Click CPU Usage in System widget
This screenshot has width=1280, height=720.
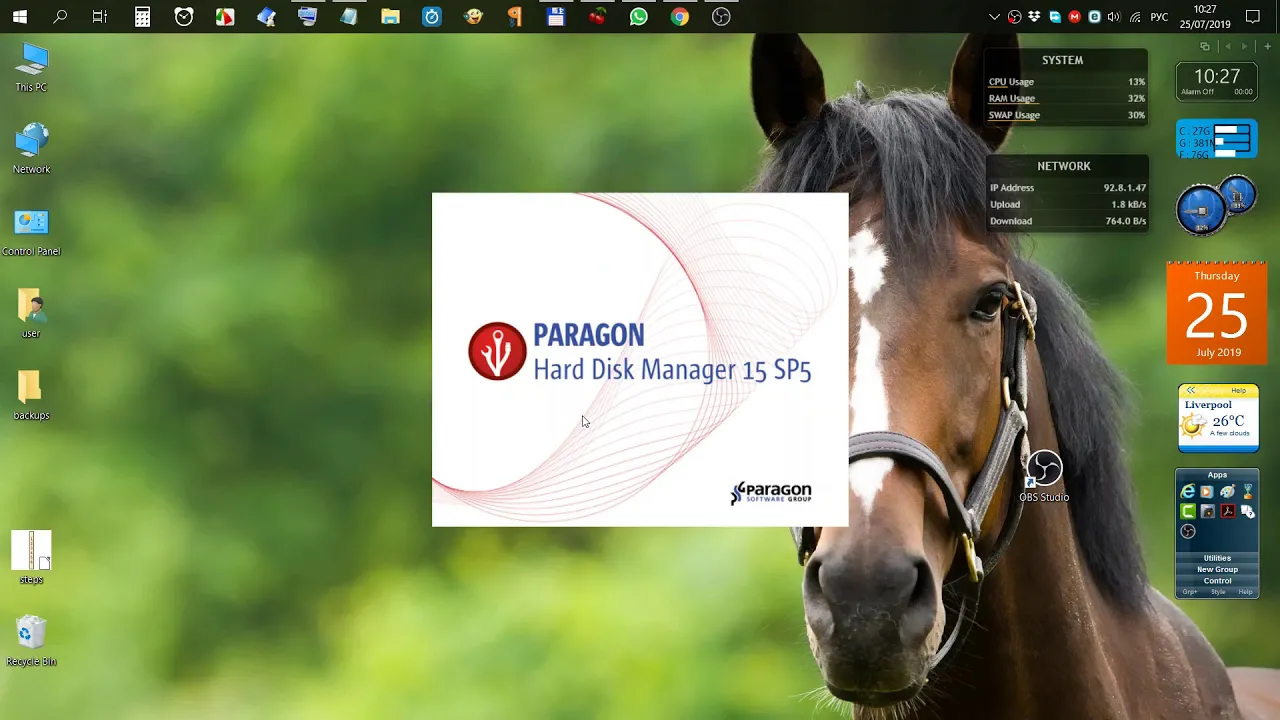pos(1066,82)
